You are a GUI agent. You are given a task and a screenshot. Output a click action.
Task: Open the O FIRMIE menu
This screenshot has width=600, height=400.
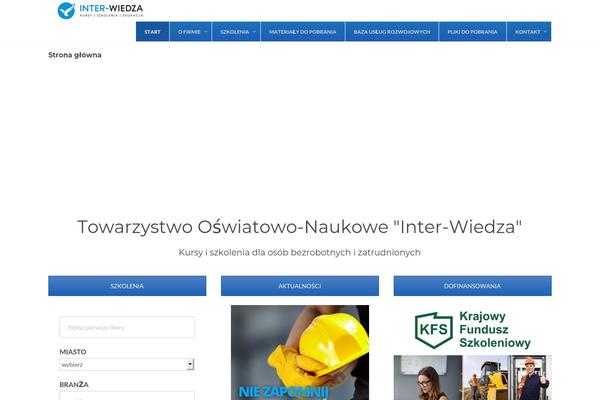tap(189, 32)
